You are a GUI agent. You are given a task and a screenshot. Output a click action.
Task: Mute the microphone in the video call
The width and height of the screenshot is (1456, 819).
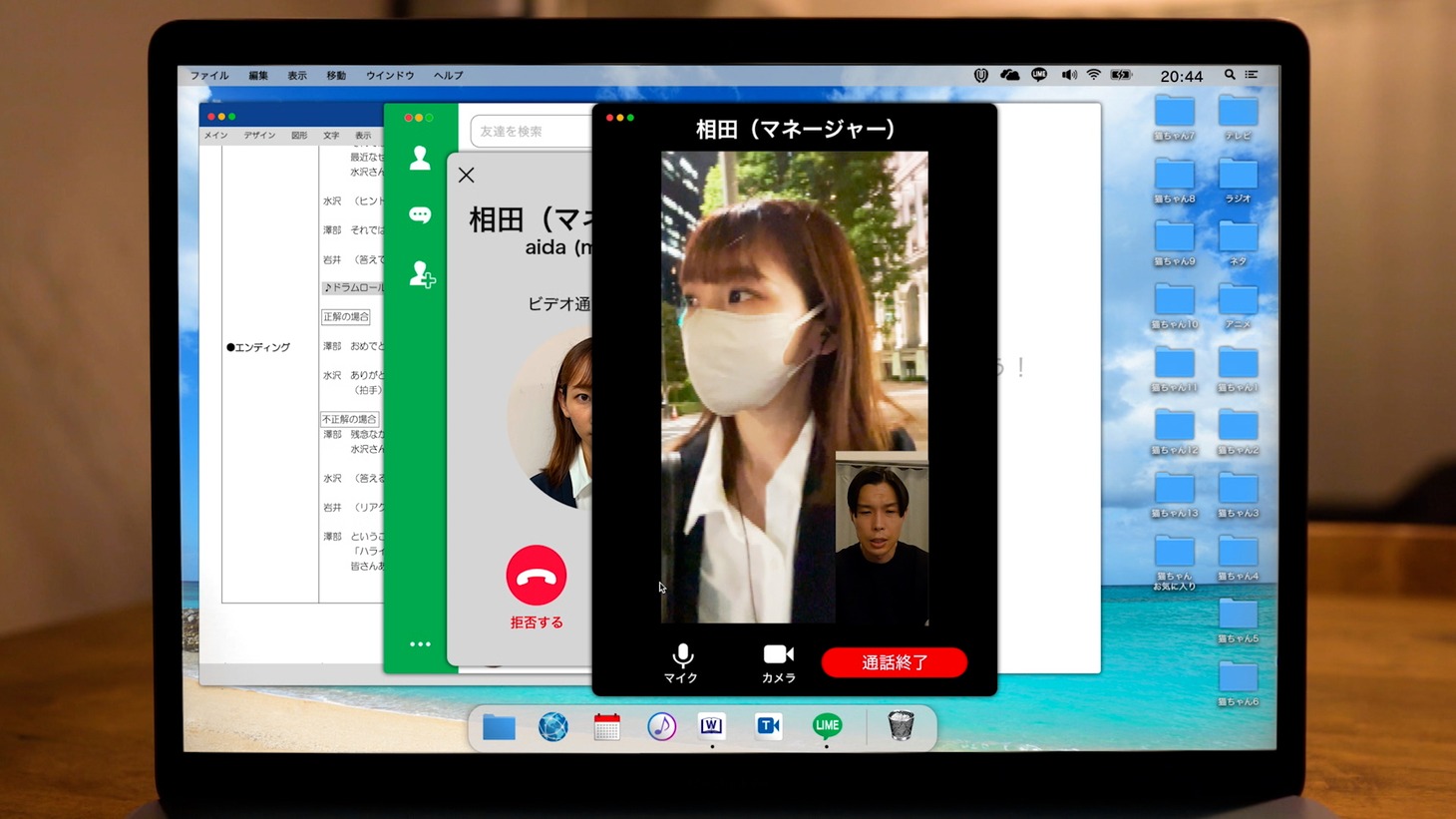[x=681, y=661]
